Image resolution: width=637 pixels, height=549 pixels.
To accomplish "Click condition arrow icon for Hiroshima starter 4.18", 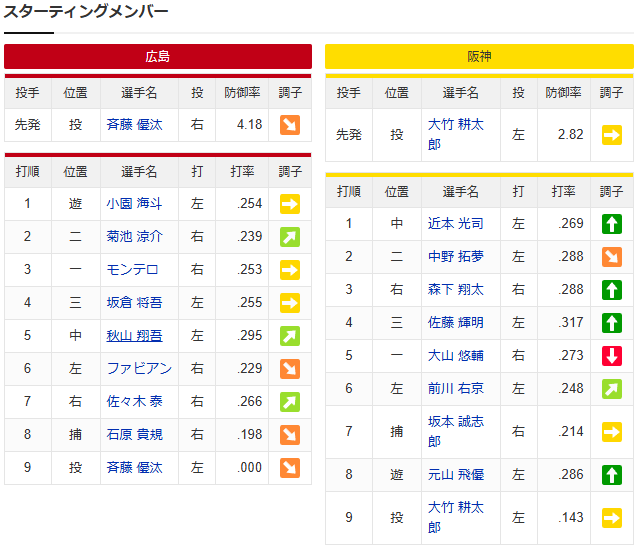I will pyautogui.click(x=290, y=125).
